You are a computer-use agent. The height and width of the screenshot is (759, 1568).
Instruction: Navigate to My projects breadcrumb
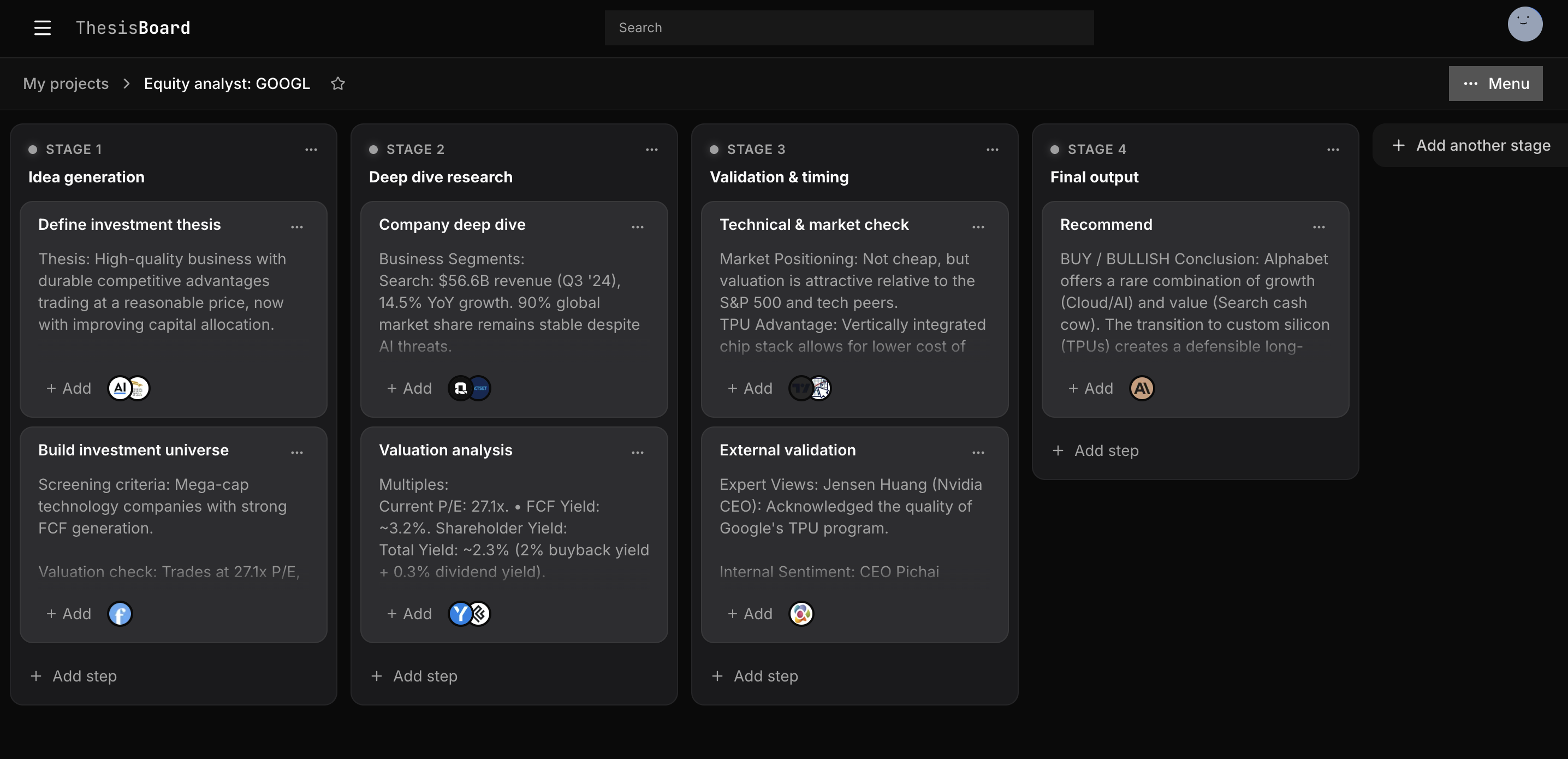65,84
